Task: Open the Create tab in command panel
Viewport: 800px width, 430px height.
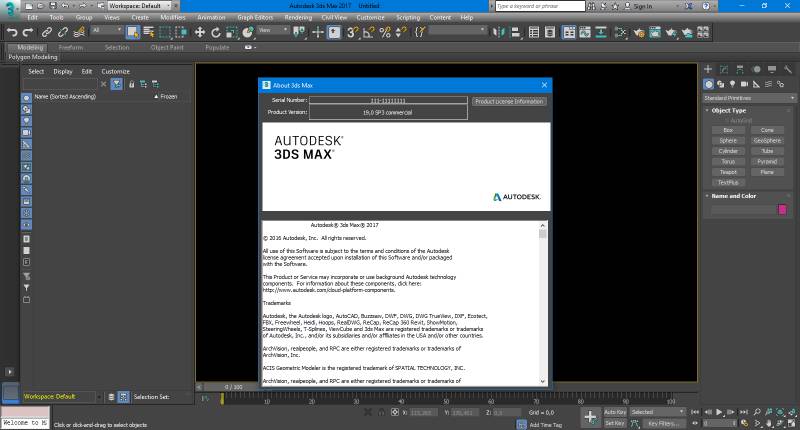Action: click(x=708, y=69)
